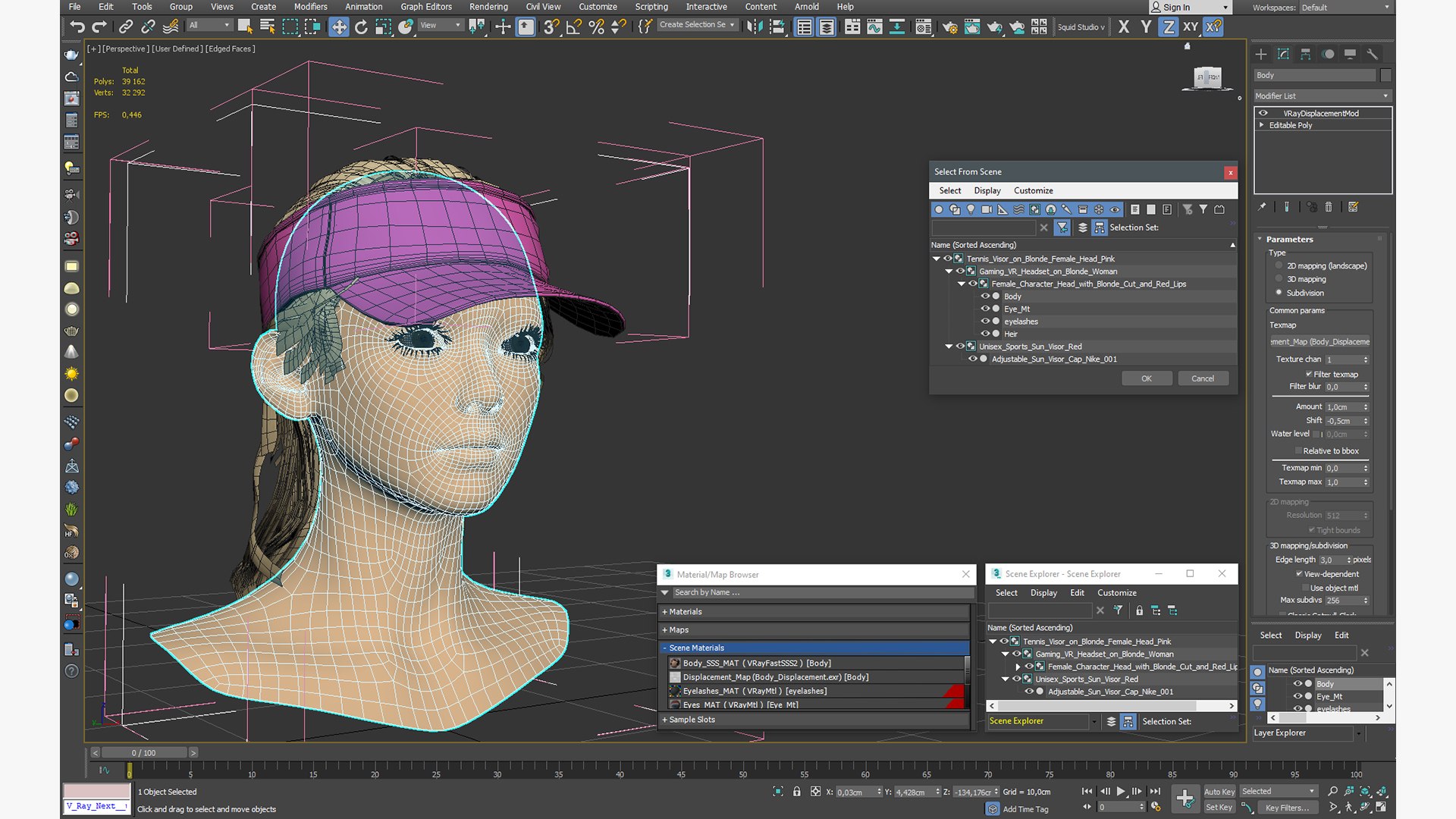Activate the Select and Link tool
This screenshot has height=819, width=1456.
coord(126,27)
